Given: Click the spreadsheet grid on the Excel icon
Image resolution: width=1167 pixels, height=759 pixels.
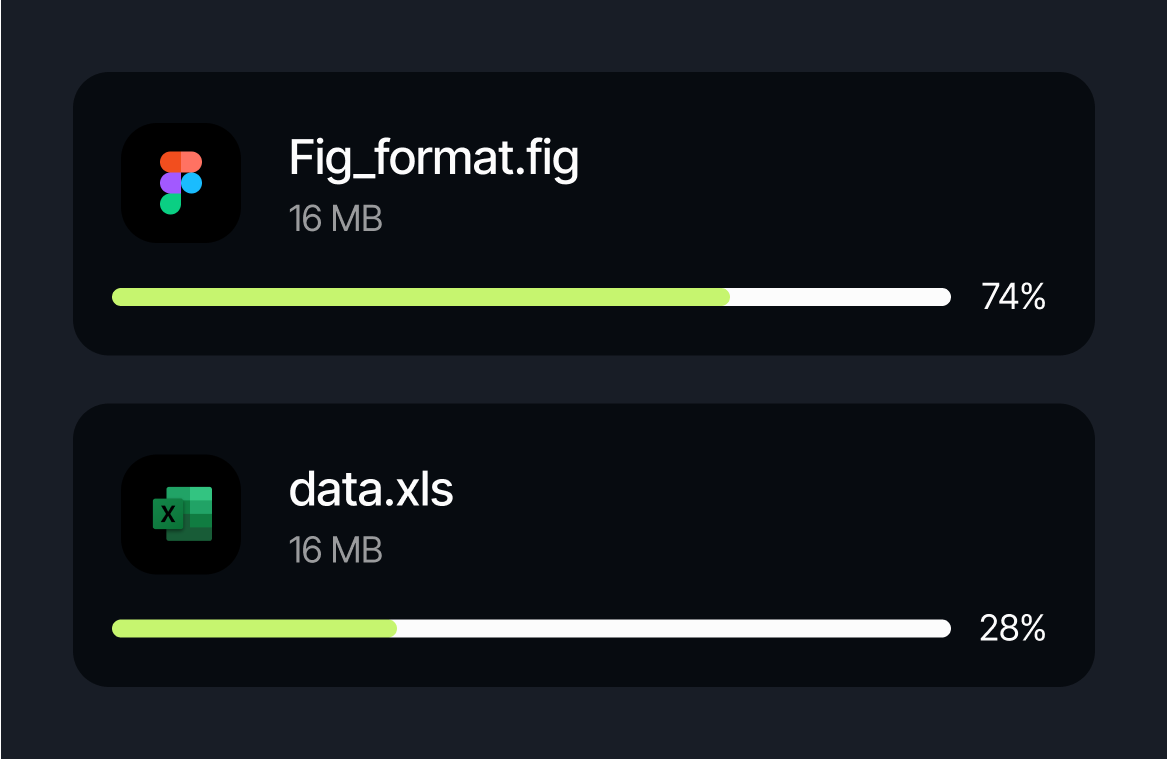Looking at the screenshot, I should (x=200, y=513).
